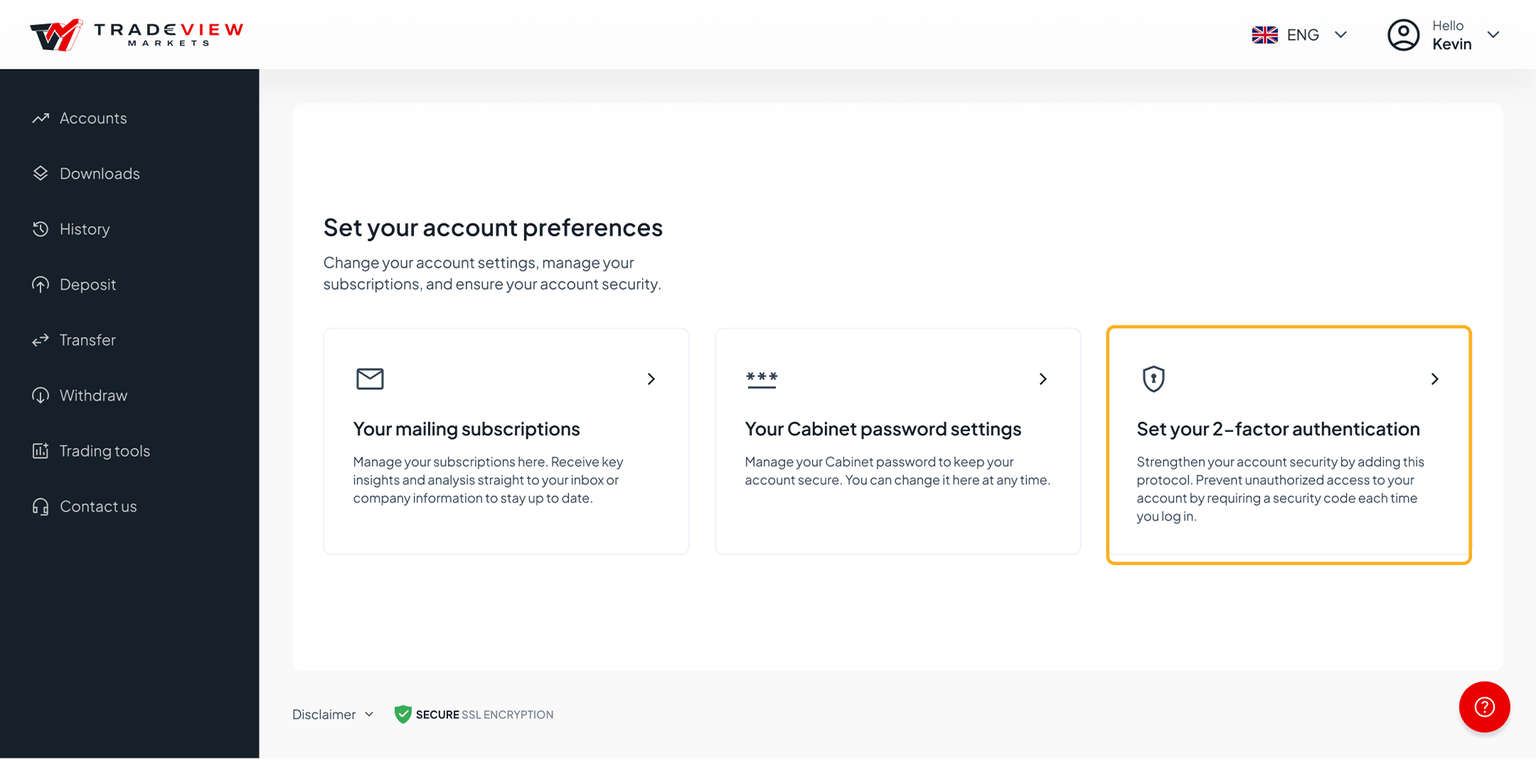The height and width of the screenshot is (759, 1536).
Task: Open the Transfer section
Action: point(86,339)
